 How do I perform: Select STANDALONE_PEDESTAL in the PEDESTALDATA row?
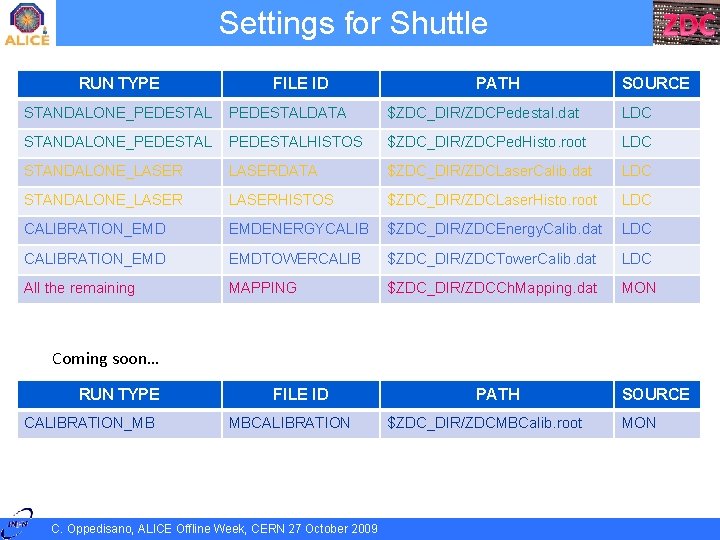(x=118, y=113)
